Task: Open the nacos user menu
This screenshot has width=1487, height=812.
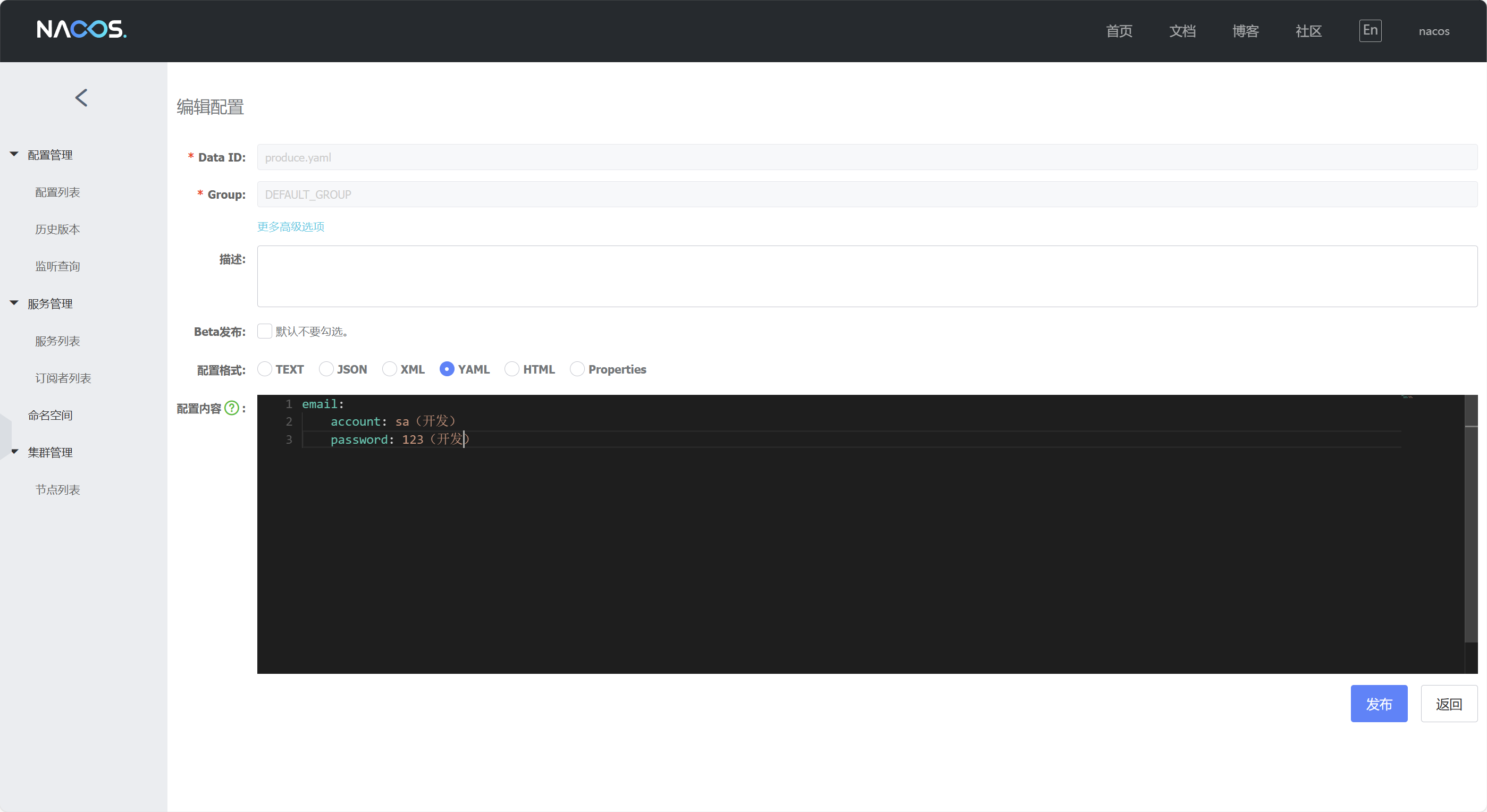Action: 1434,31
